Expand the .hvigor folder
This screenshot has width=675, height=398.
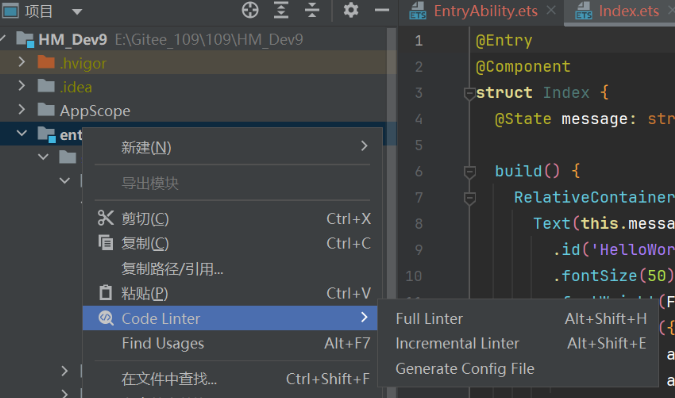[x=22, y=62]
